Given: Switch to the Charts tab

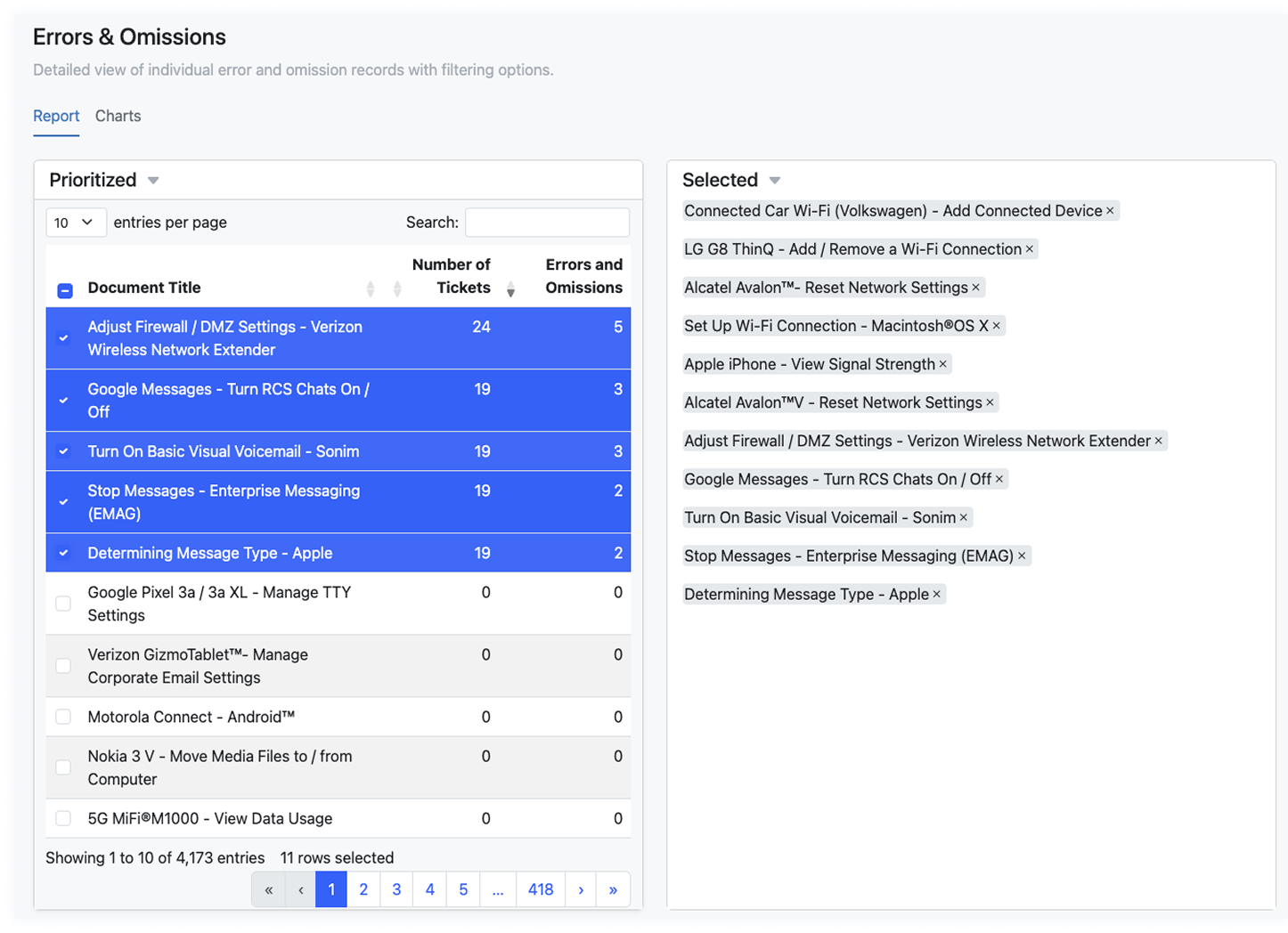Looking at the screenshot, I should 118,117.
